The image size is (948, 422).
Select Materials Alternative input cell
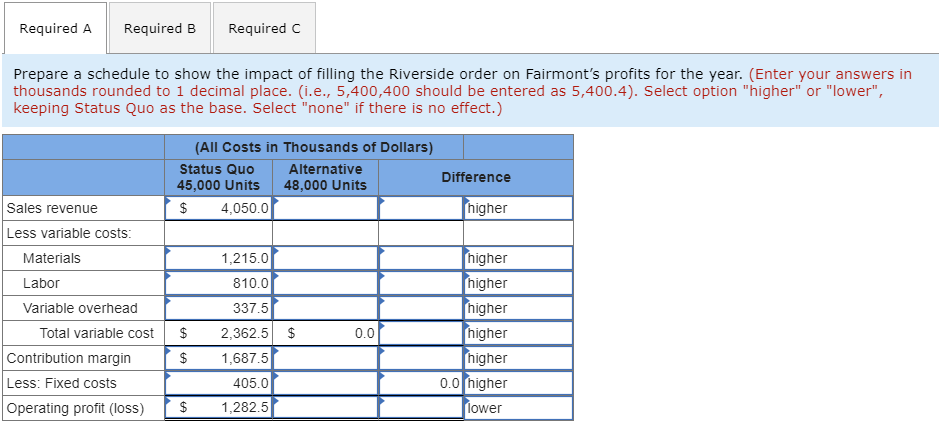tap(325, 258)
